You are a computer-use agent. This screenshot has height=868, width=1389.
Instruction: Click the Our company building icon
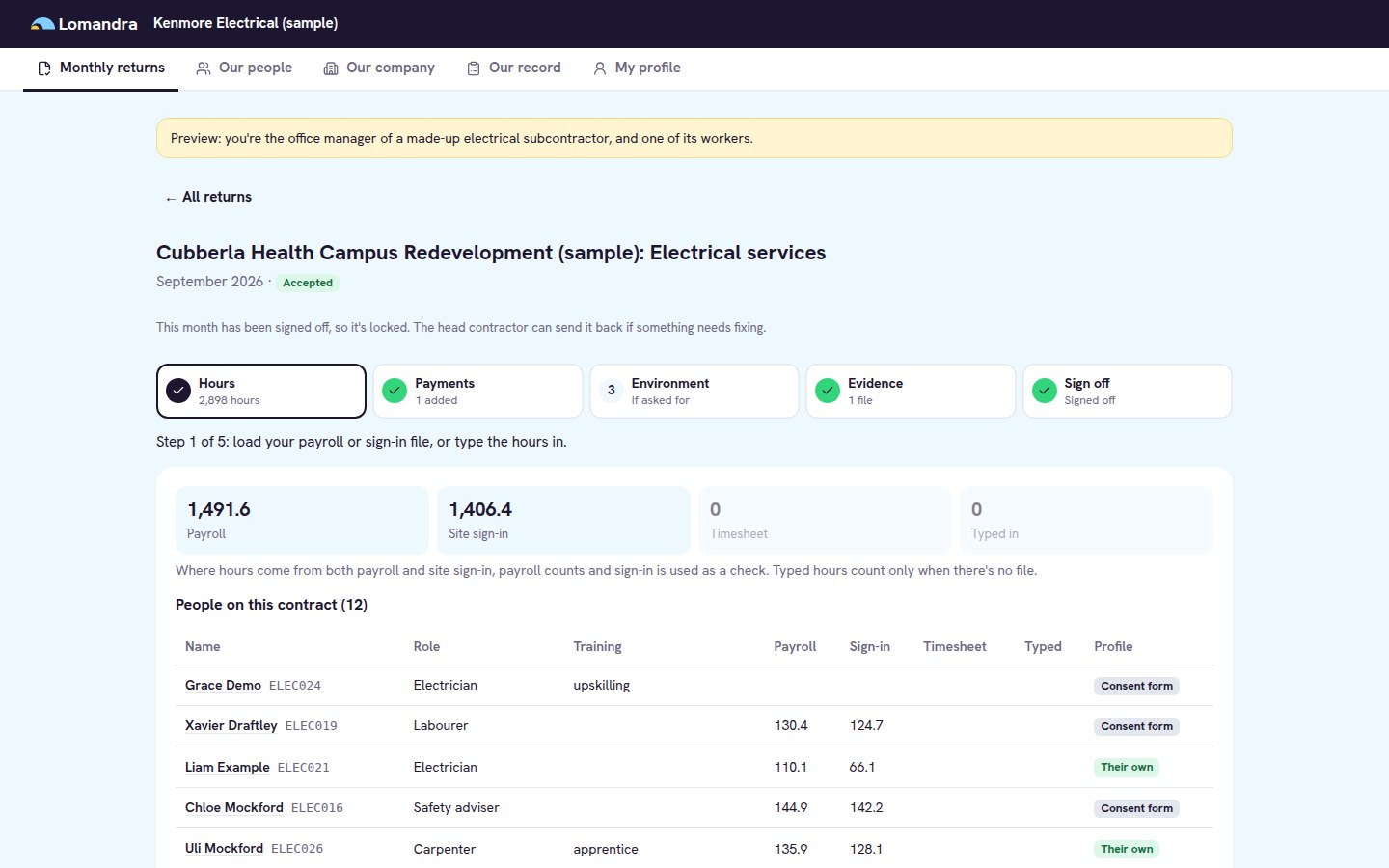tap(331, 68)
